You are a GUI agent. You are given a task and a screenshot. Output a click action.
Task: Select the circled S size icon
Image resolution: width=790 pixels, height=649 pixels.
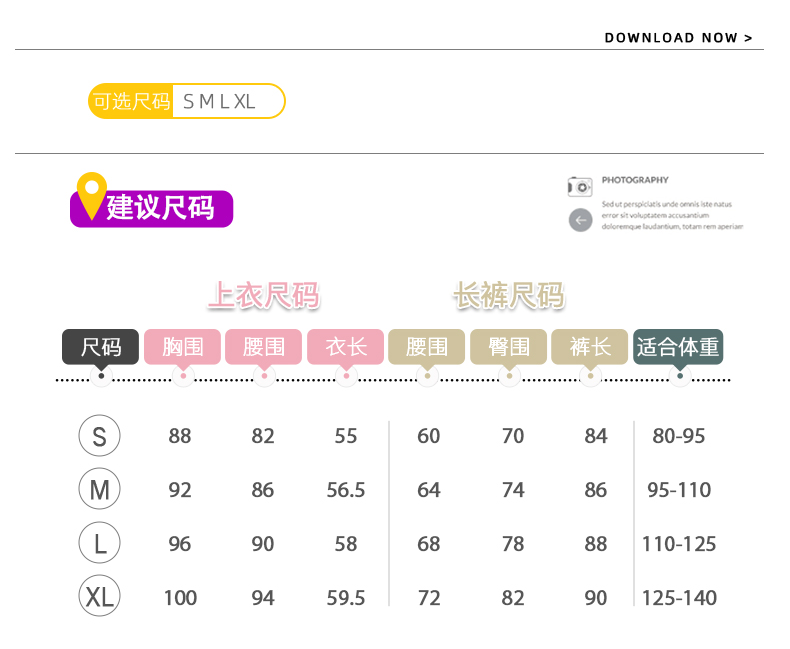tap(100, 435)
